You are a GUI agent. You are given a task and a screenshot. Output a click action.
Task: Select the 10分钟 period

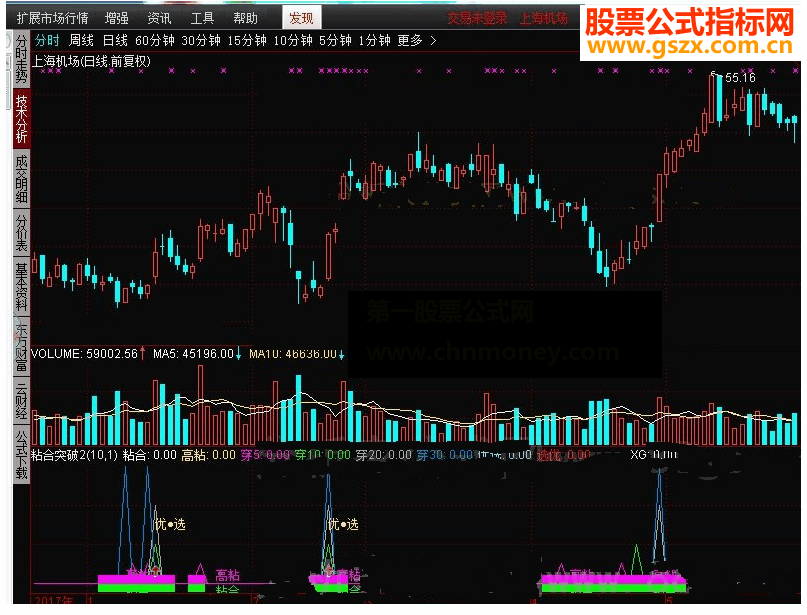[293, 40]
